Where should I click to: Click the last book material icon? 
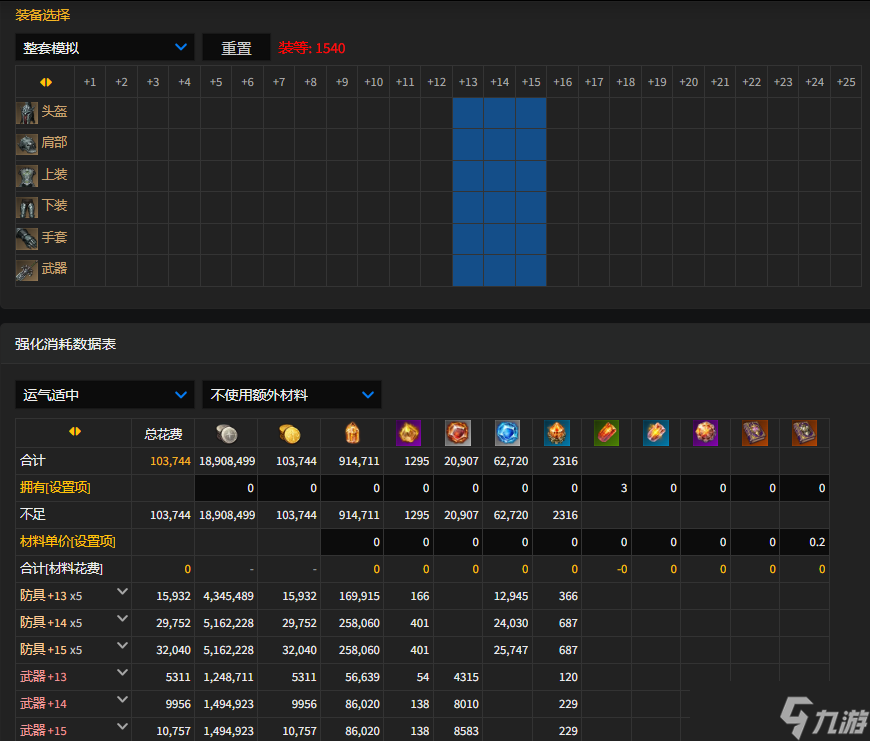coord(804,433)
